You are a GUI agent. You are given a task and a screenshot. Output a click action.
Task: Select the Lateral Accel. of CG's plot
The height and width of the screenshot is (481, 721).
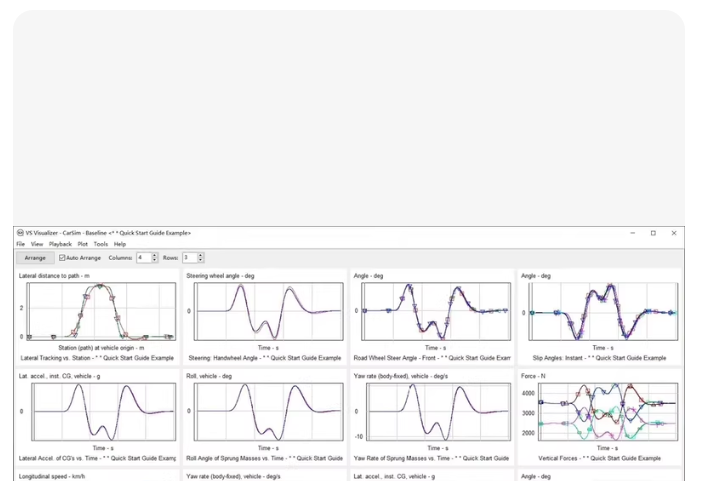pos(103,412)
